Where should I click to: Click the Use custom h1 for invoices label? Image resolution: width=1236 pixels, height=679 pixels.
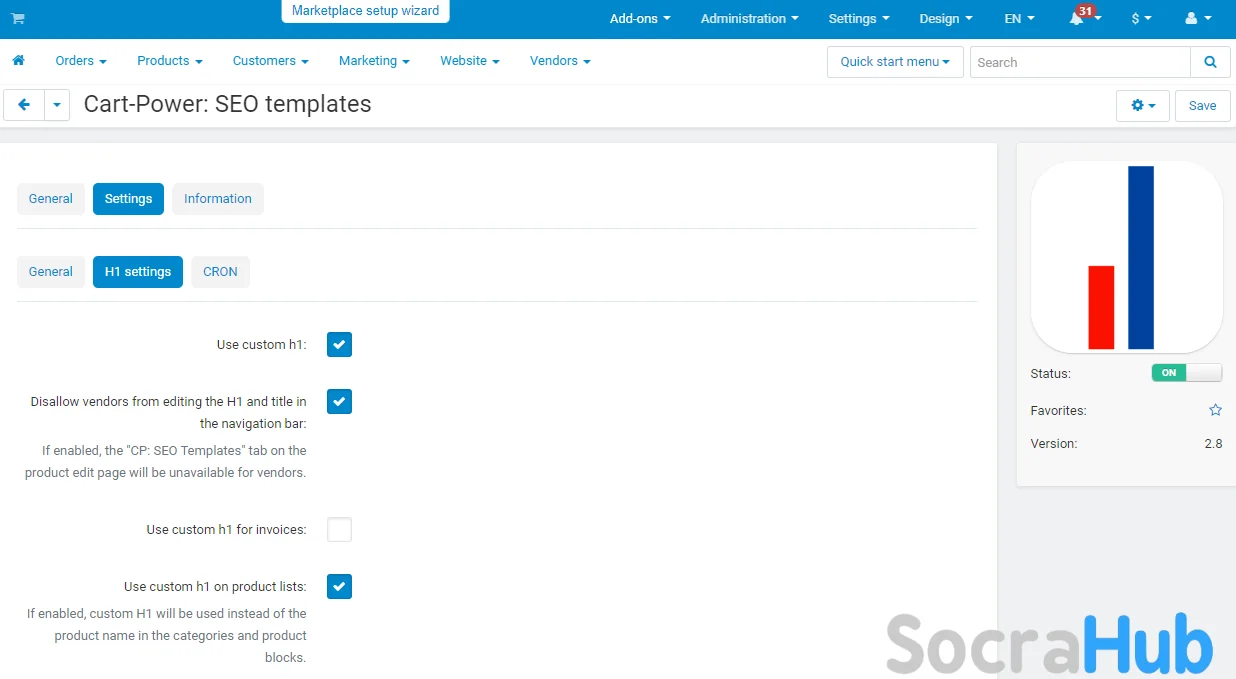pyautogui.click(x=227, y=530)
